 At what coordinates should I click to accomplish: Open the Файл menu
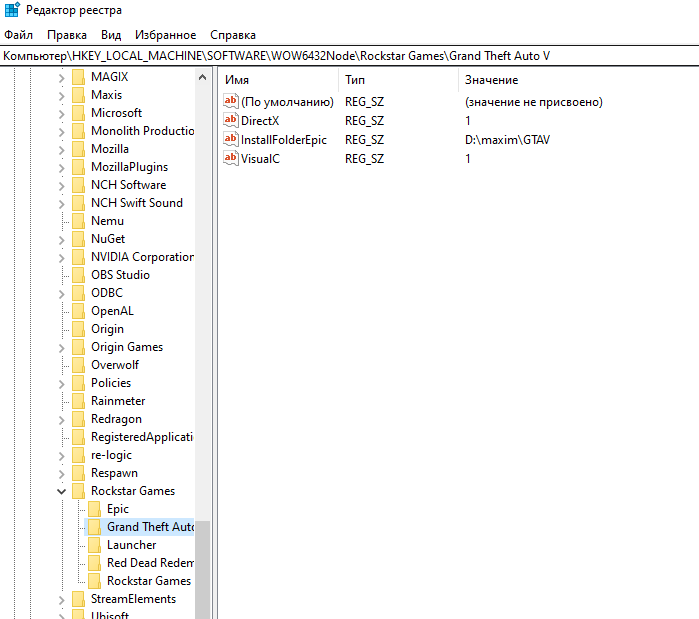pyautogui.click(x=18, y=35)
